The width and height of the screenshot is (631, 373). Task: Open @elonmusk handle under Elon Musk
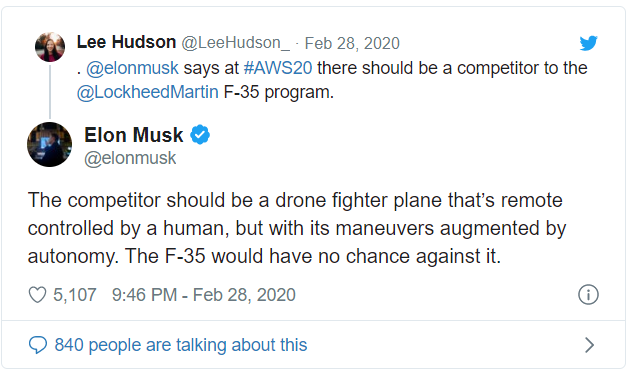pyautogui.click(x=130, y=158)
